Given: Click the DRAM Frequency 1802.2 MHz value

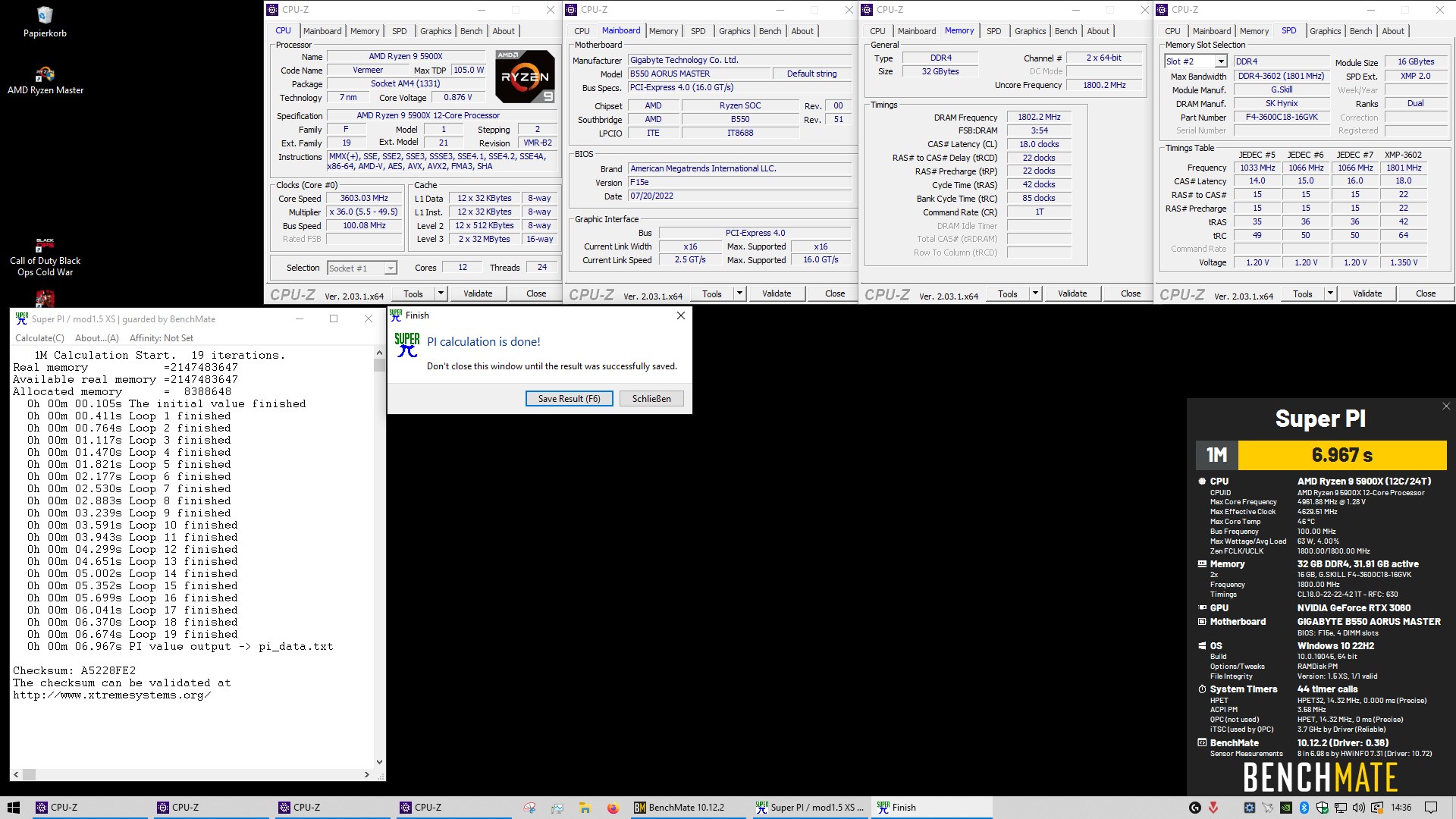Looking at the screenshot, I should click(1039, 117).
